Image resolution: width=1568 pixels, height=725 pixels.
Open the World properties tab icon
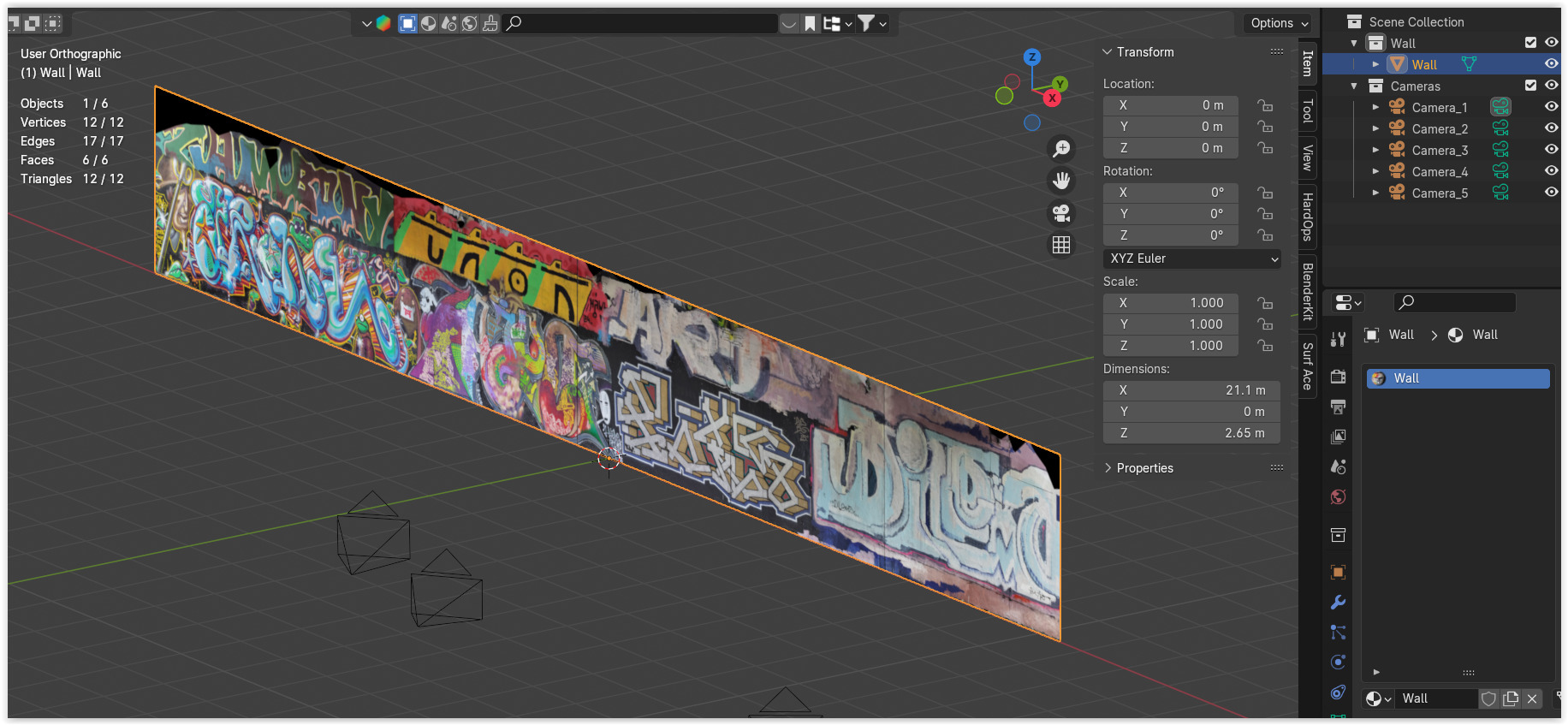1339,497
